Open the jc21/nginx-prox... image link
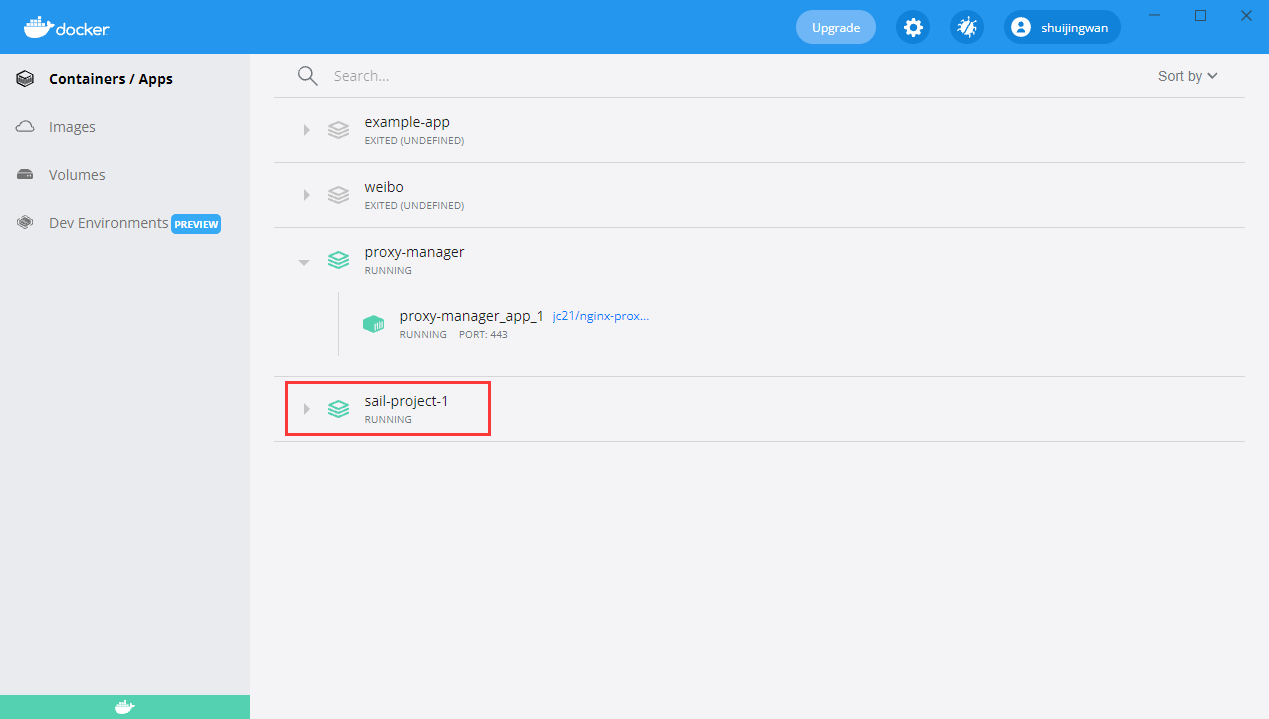The width and height of the screenshot is (1269, 719). [600, 316]
